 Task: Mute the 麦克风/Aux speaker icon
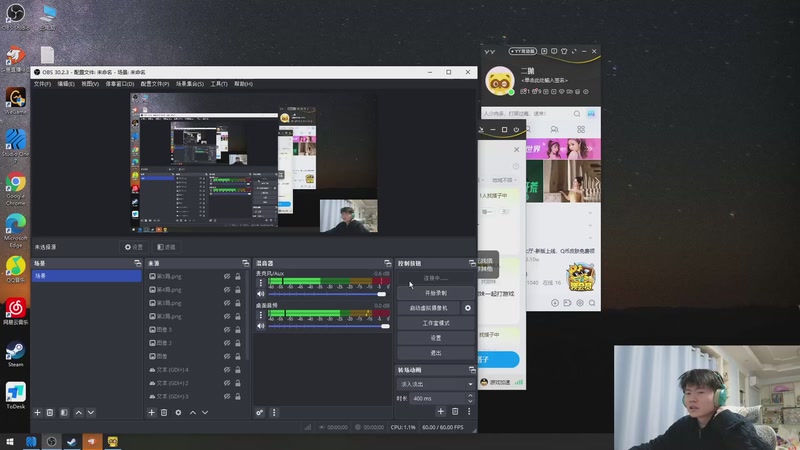click(x=261, y=294)
